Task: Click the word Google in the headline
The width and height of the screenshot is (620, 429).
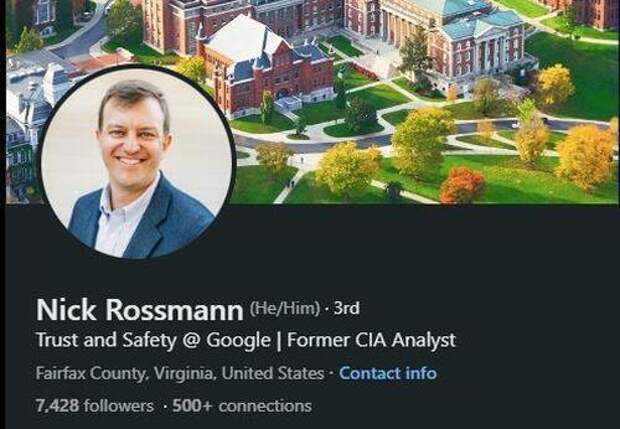Action: click(x=238, y=340)
